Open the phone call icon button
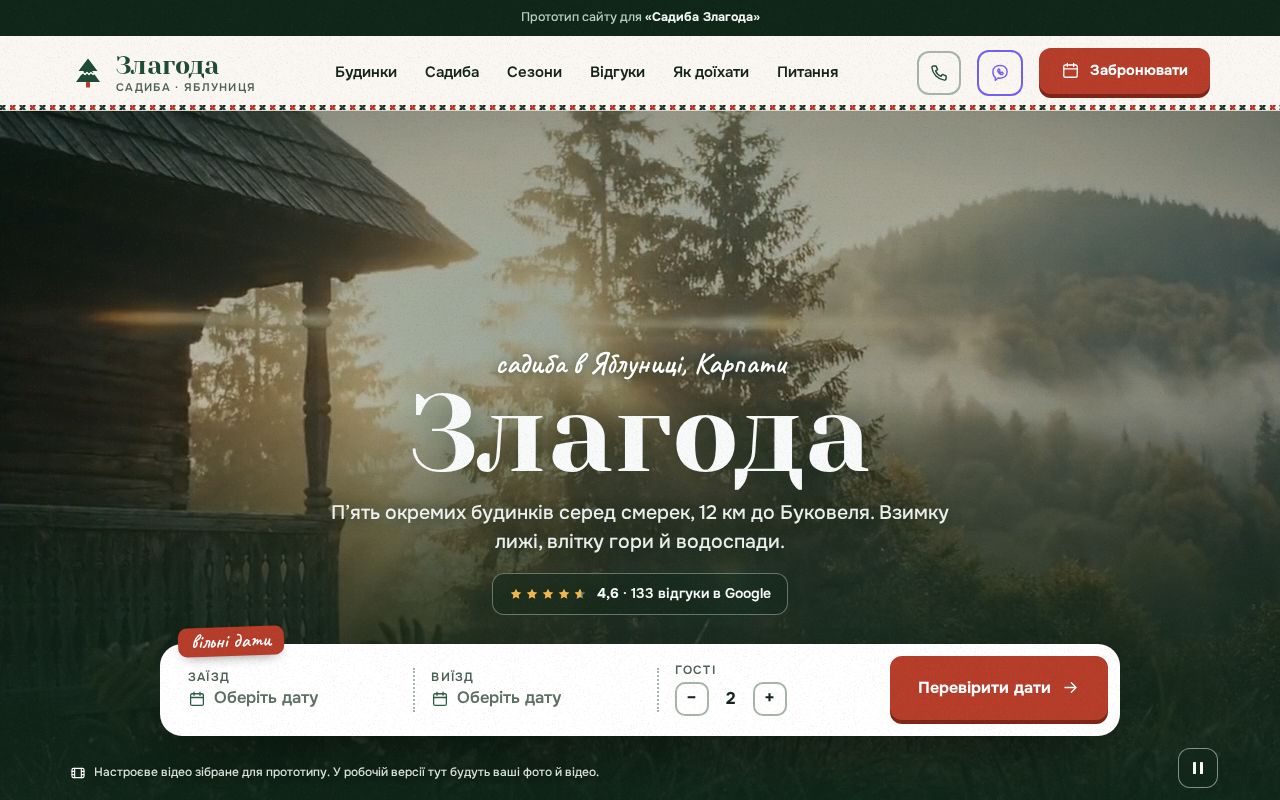The image size is (1280, 800). (938, 73)
